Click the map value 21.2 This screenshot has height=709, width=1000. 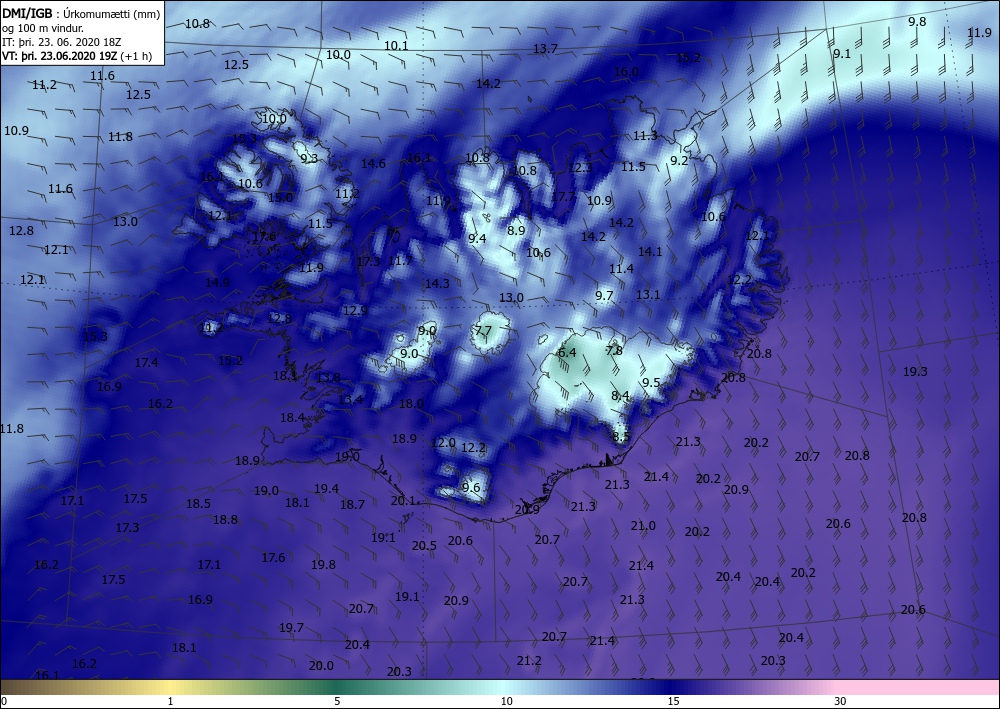tap(529, 661)
